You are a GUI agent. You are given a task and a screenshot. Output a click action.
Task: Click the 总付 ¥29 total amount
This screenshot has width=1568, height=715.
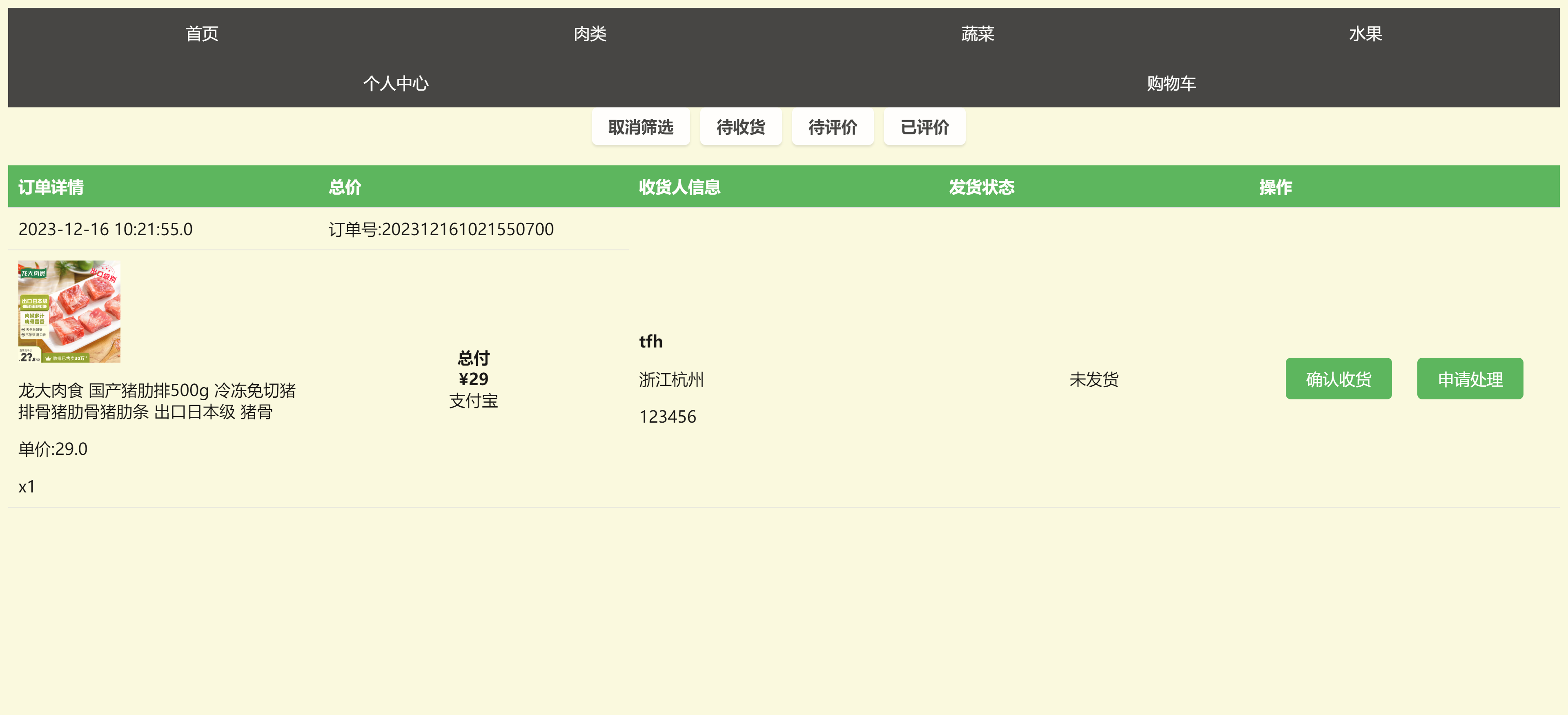tap(474, 368)
